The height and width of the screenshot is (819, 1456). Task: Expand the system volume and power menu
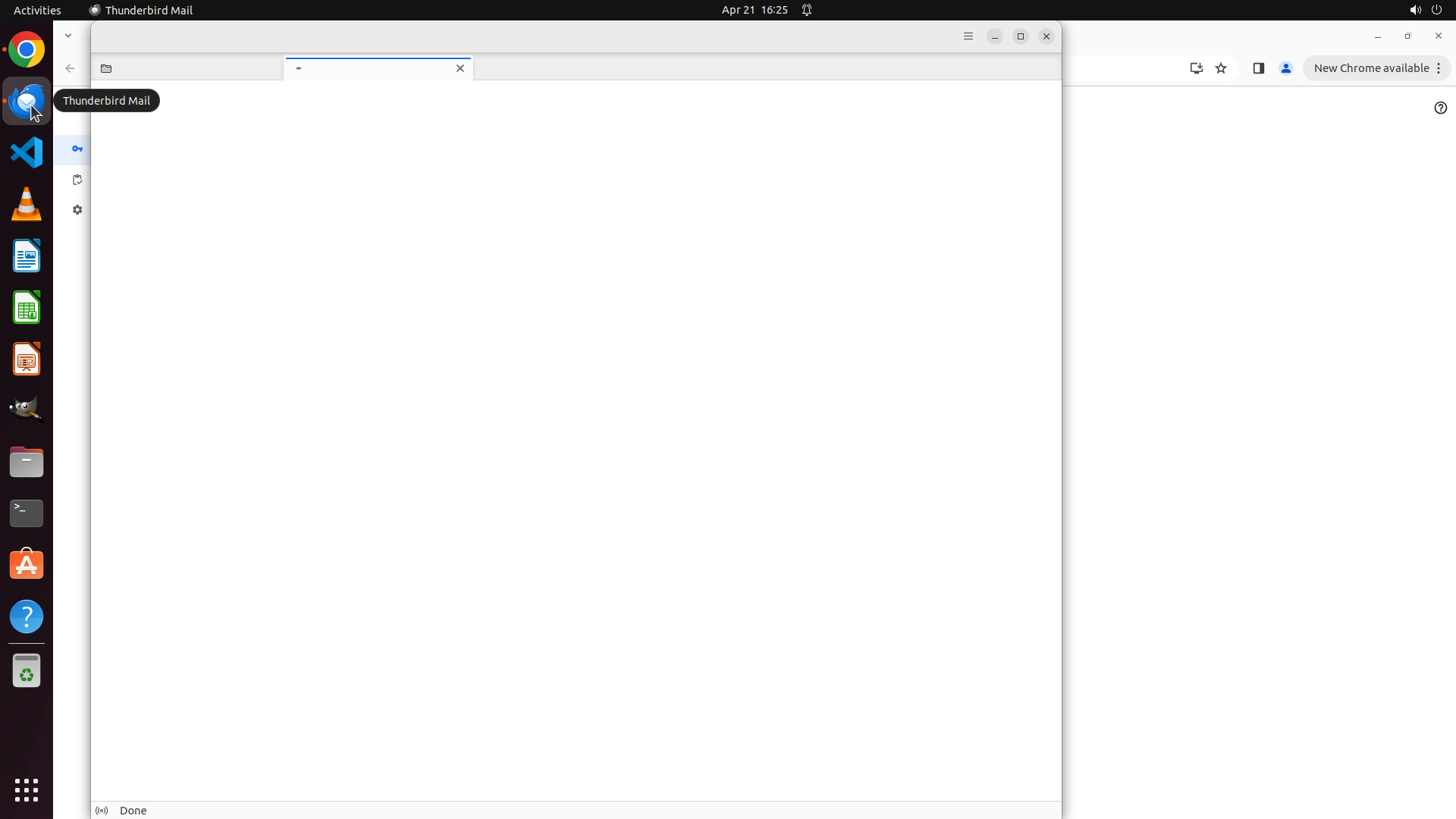pos(1425,10)
